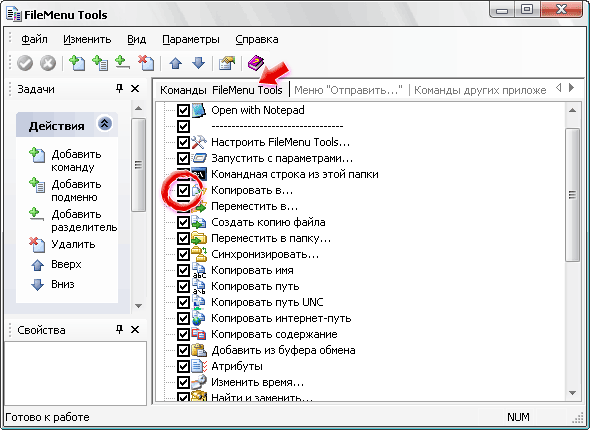Open help via the purple book icon
The width and height of the screenshot is (590, 430).
point(256,63)
